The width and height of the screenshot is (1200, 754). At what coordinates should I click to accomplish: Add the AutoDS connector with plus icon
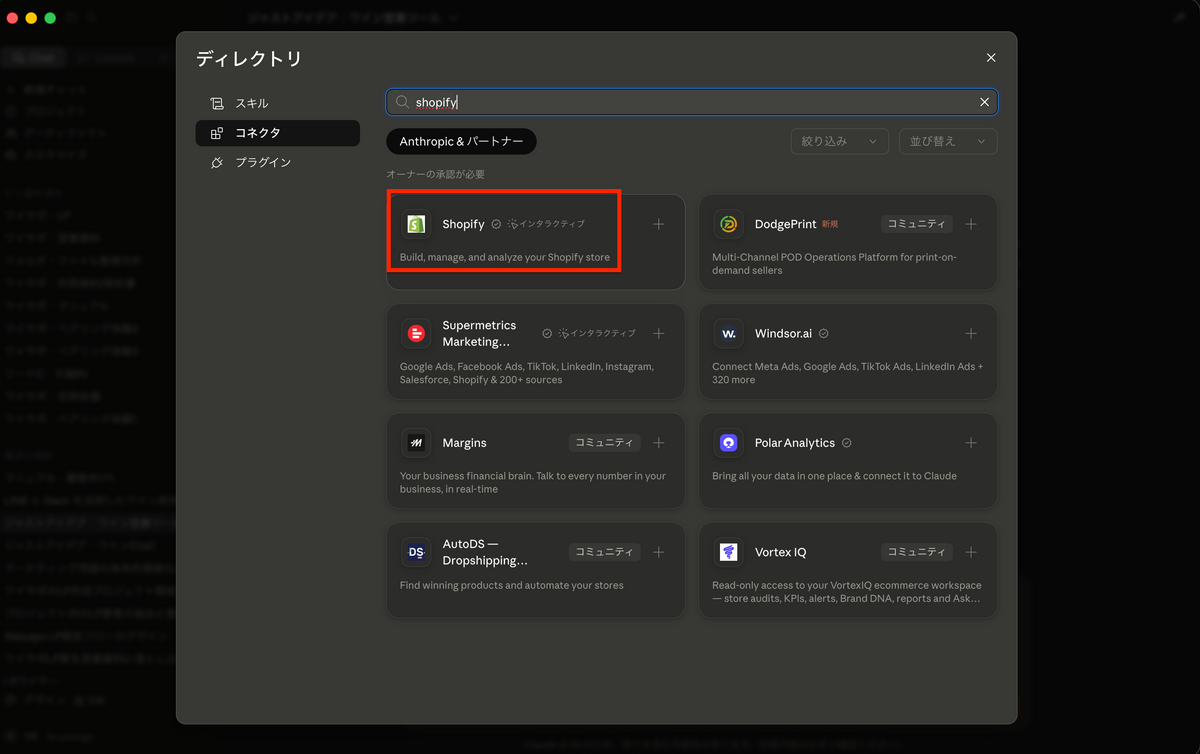tap(658, 552)
